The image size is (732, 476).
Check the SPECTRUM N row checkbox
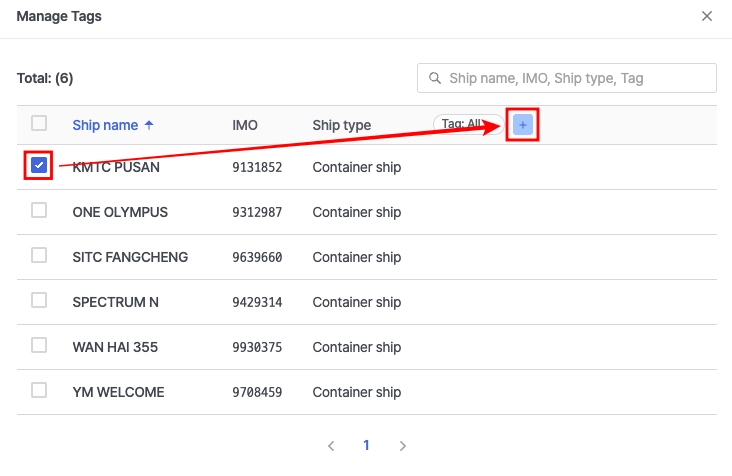point(39,300)
